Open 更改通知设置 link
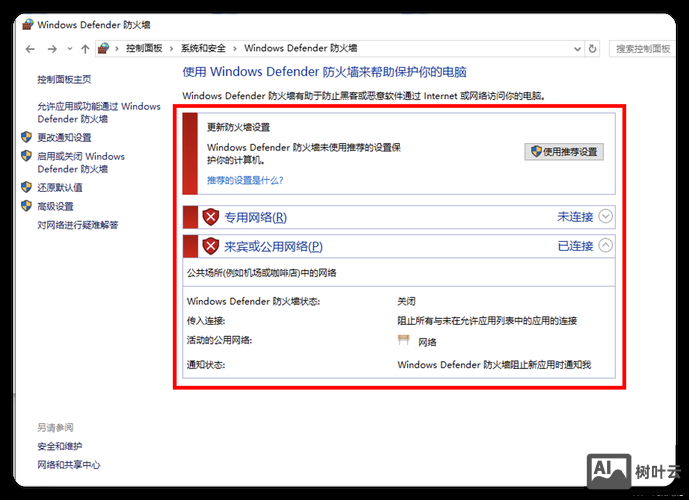The image size is (689, 500). (64, 138)
